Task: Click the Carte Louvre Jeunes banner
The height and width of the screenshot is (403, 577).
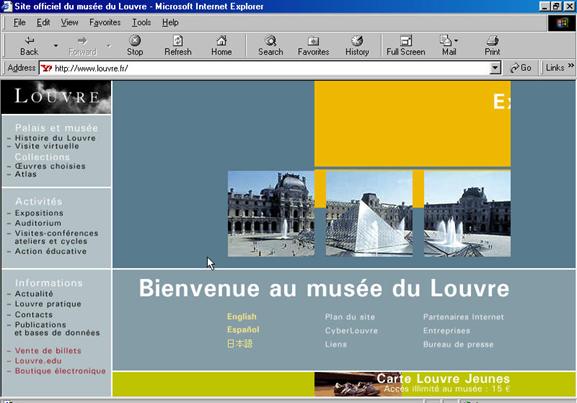Action: pyautogui.click(x=413, y=384)
